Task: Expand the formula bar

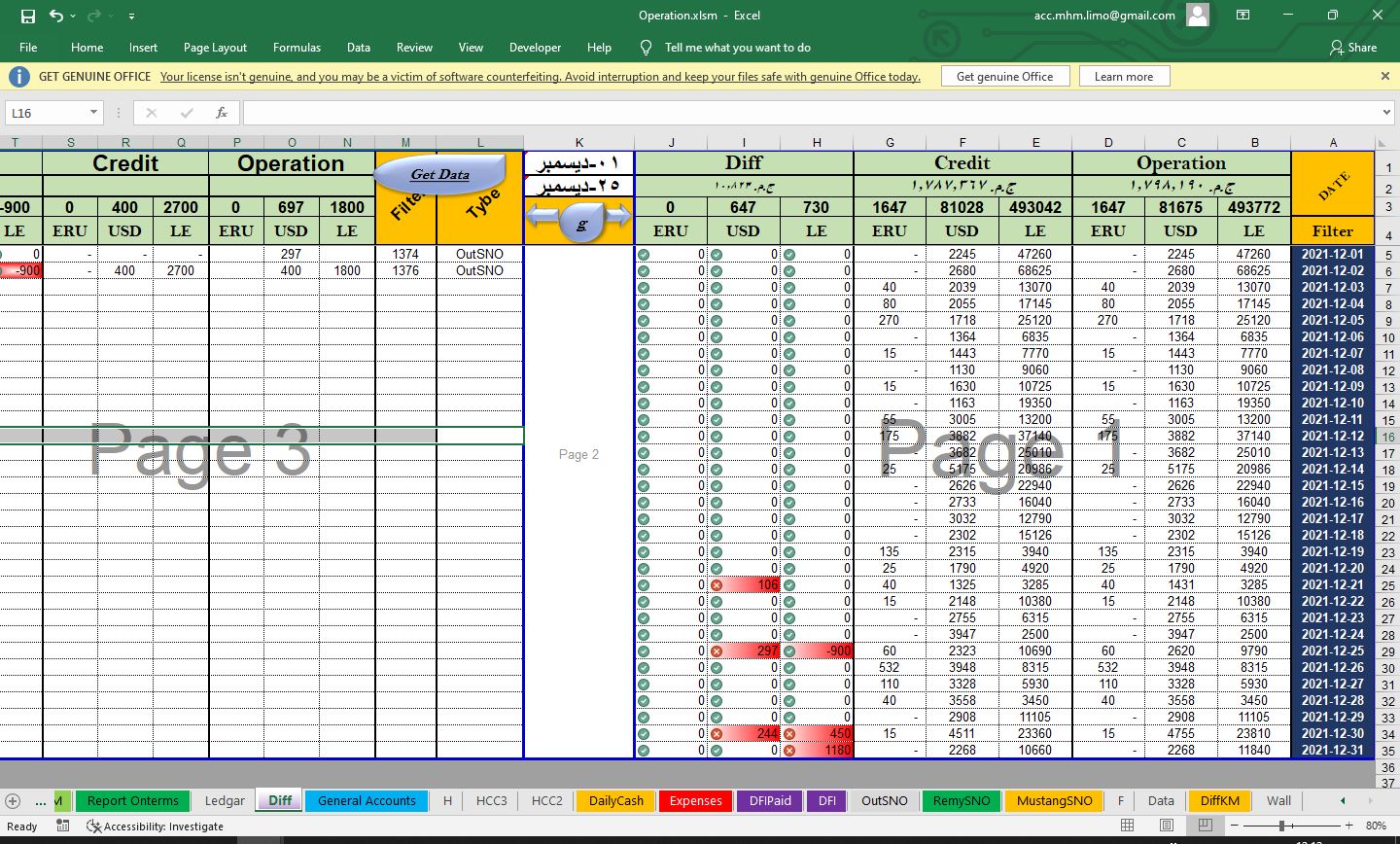Action: 1386,113
